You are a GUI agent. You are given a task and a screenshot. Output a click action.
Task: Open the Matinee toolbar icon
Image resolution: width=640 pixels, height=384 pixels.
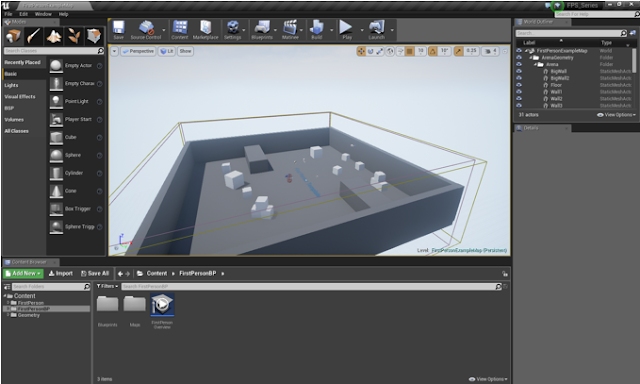click(290, 30)
